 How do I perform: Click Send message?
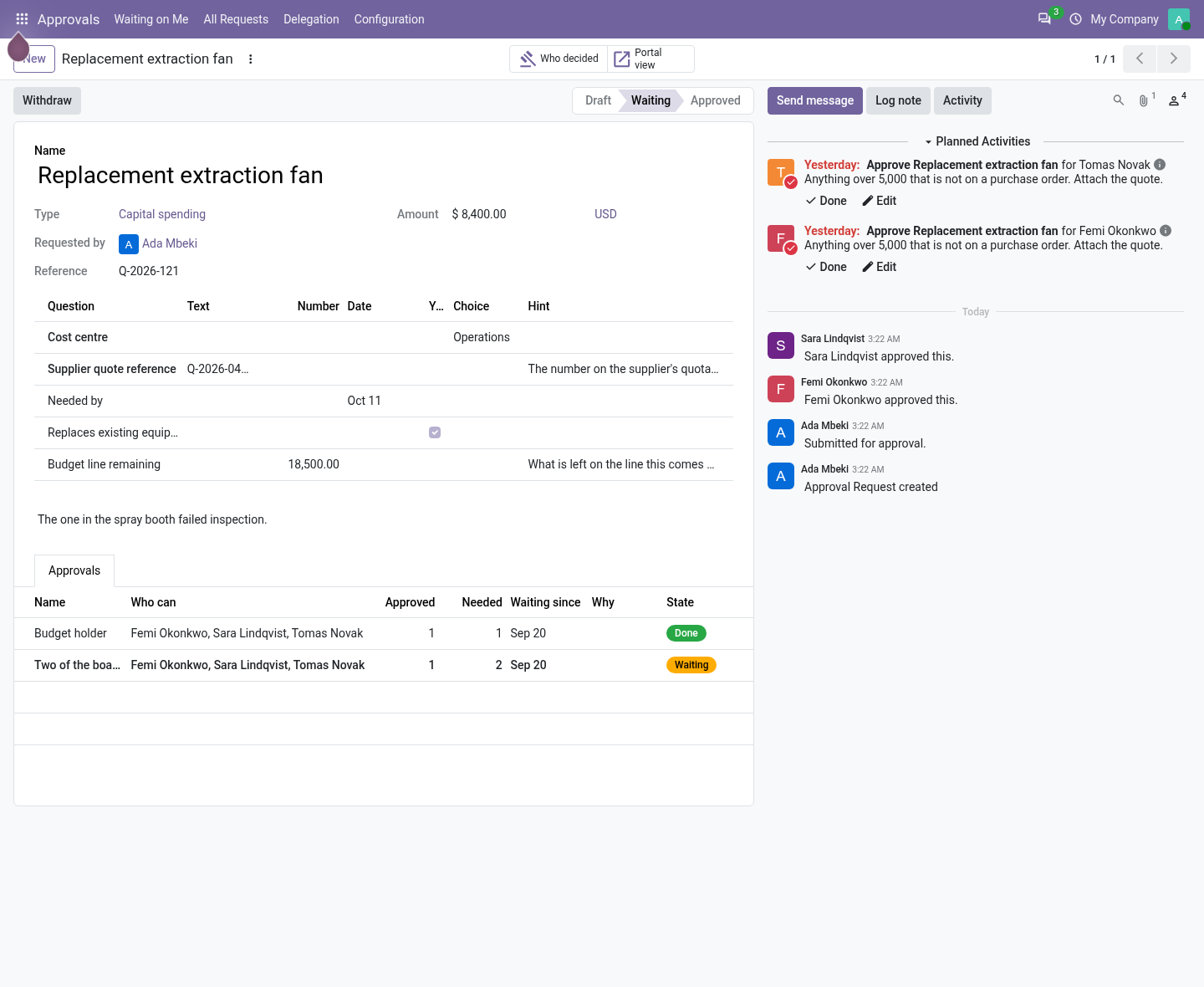click(815, 100)
